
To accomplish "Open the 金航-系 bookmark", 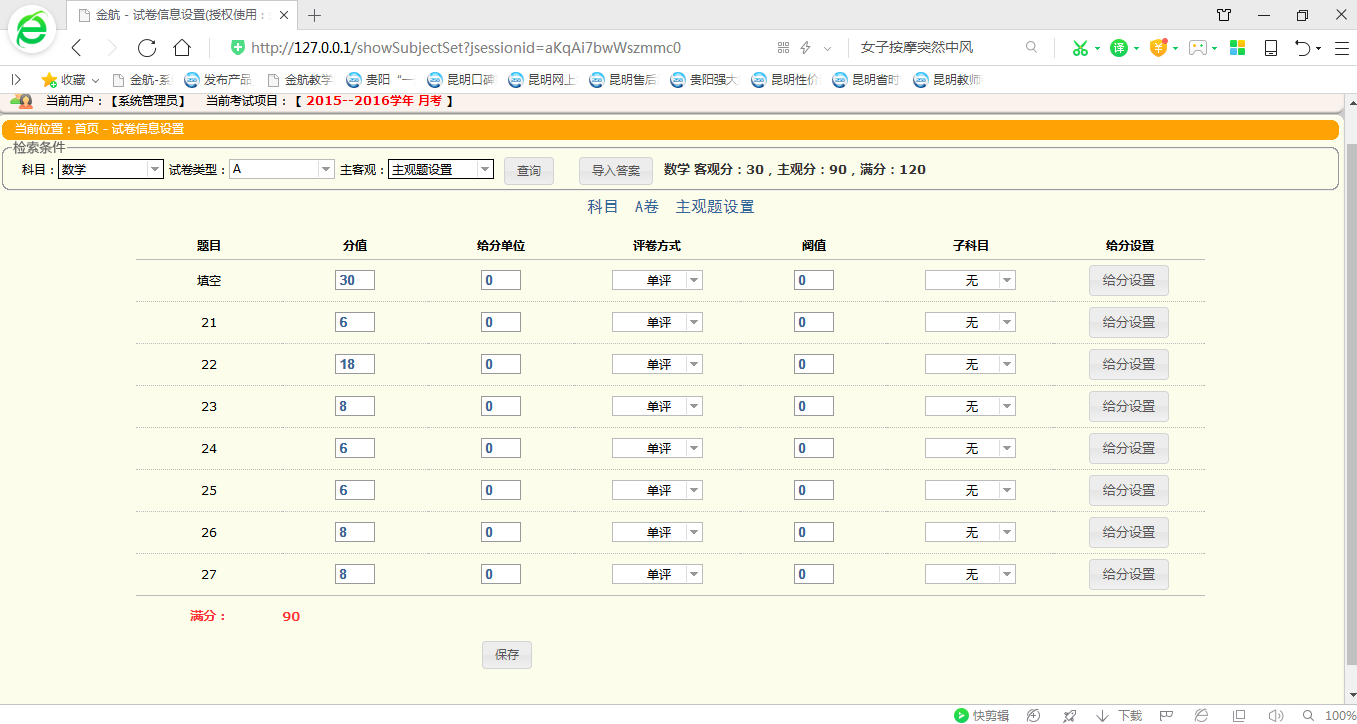I will coord(142,80).
